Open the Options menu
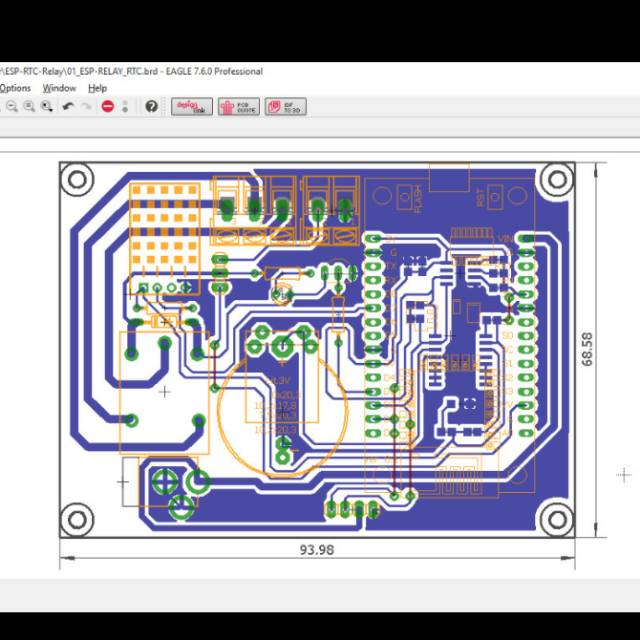Image resolution: width=640 pixels, height=640 pixels. click(x=15, y=88)
